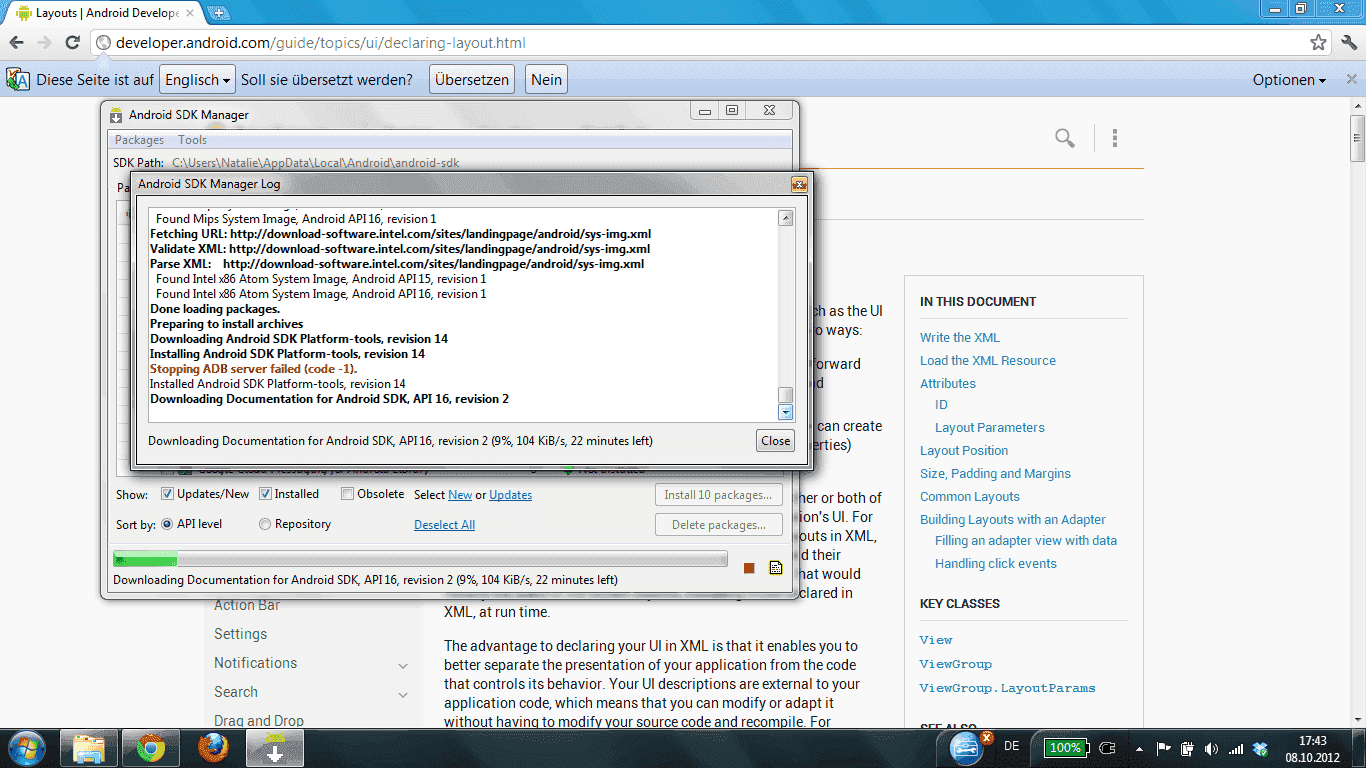Select the Repository sort option

pos(265,524)
